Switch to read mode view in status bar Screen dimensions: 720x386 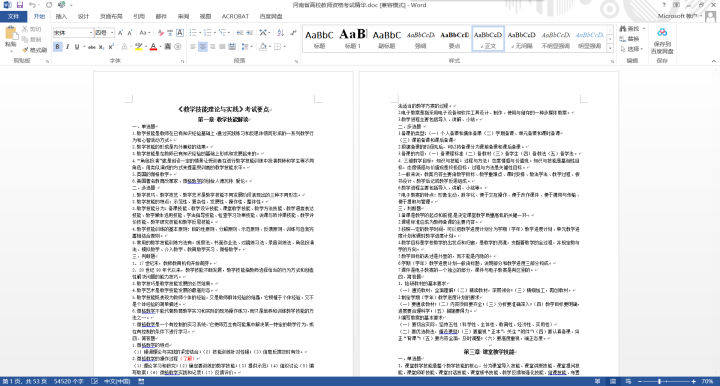[x=597, y=381]
